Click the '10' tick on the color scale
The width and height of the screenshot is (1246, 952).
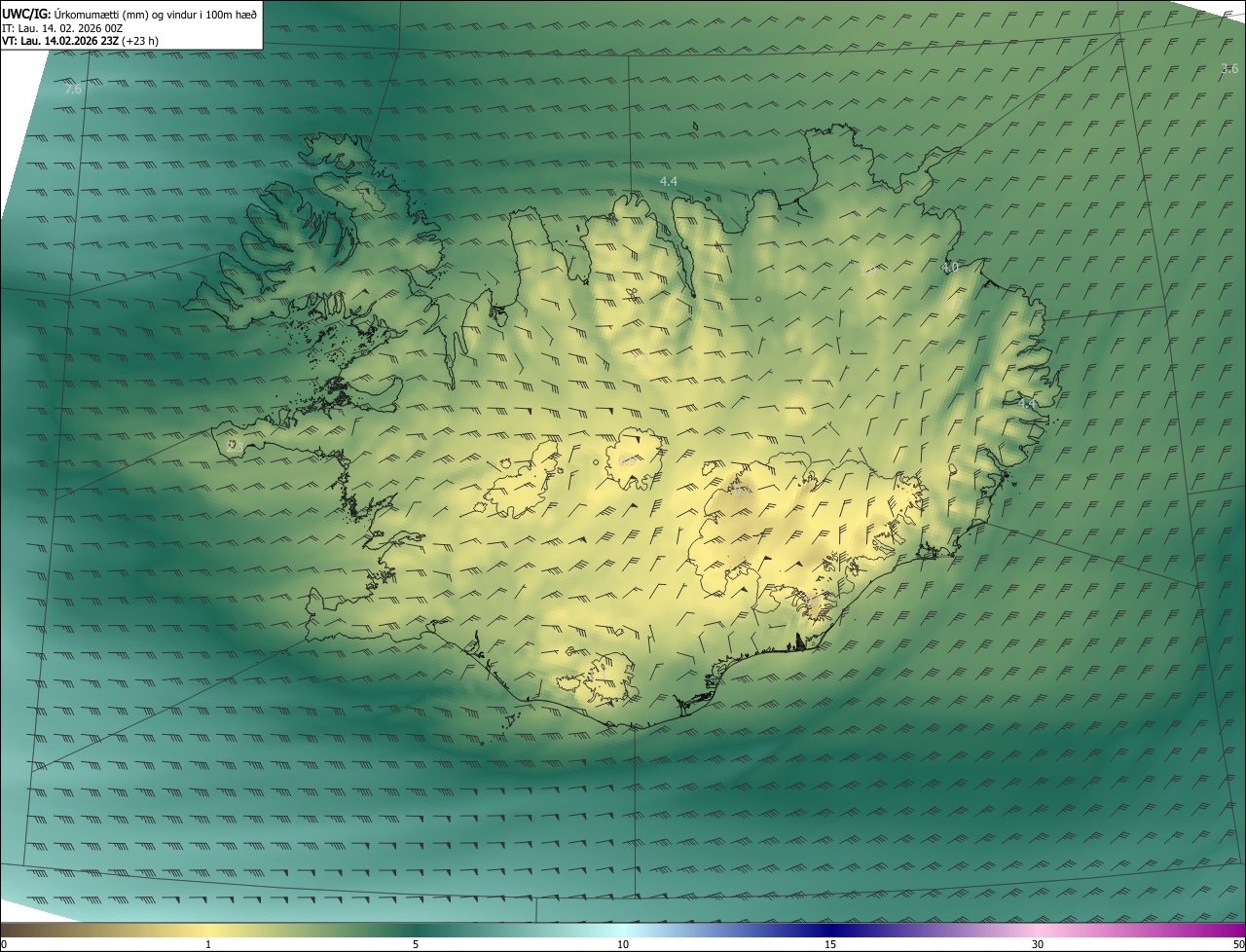pyautogui.click(x=623, y=944)
